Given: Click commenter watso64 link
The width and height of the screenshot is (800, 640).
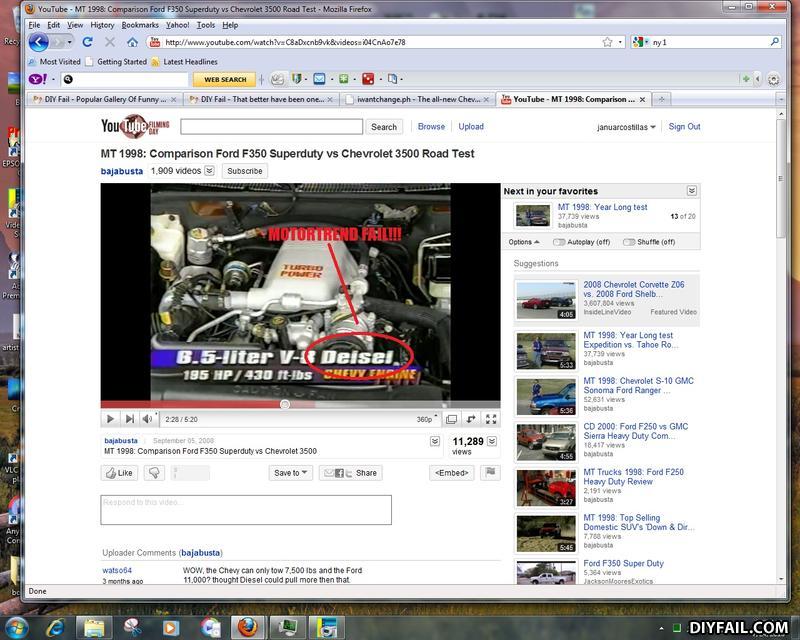Looking at the screenshot, I should pyautogui.click(x=117, y=570).
